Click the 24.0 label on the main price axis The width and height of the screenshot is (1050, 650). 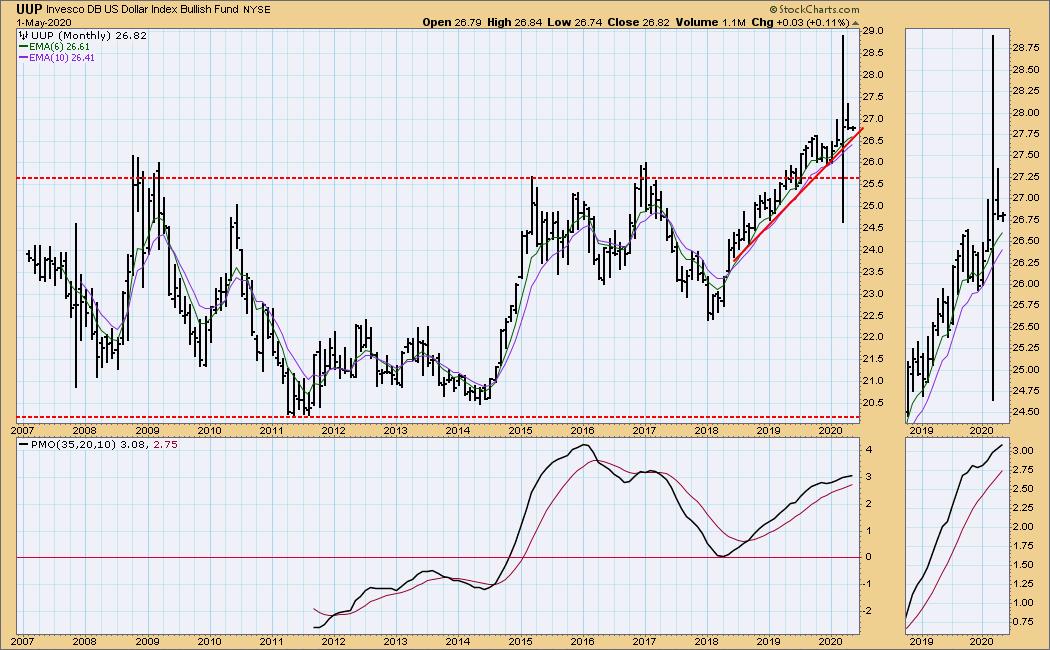[x=875, y=250]
